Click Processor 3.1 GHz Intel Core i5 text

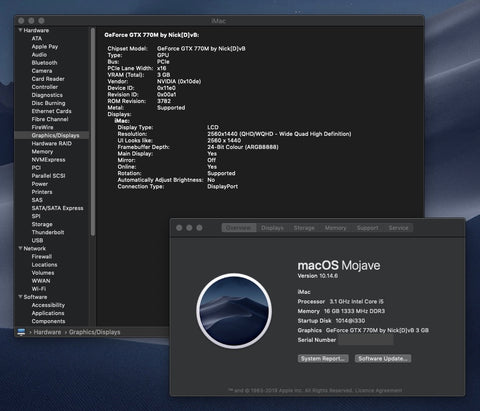[x=340, y=301]
